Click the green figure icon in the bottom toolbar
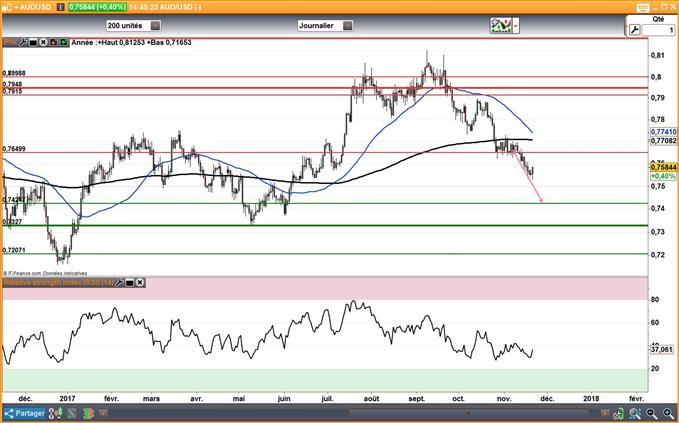This screenshot has width=679, height=423. click(x=619, y=413)
